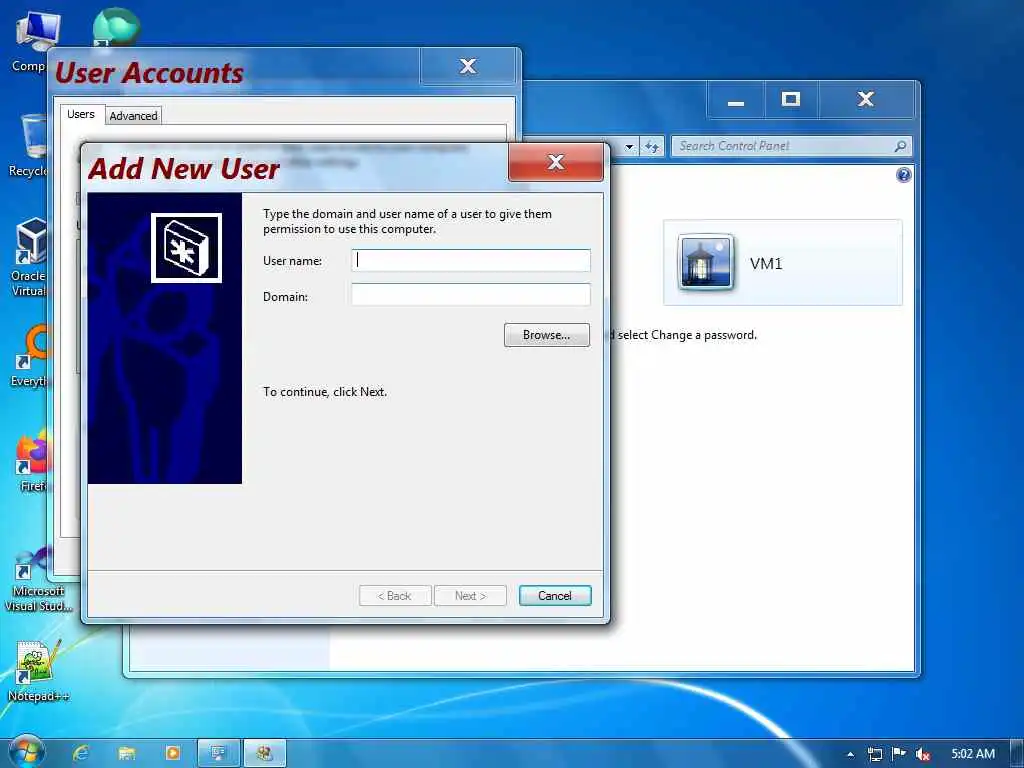Image resolution: width=1024 pixels, height=768 pixels.
Task: Select the Recycle Bin desktop icon
Action: 30,146
